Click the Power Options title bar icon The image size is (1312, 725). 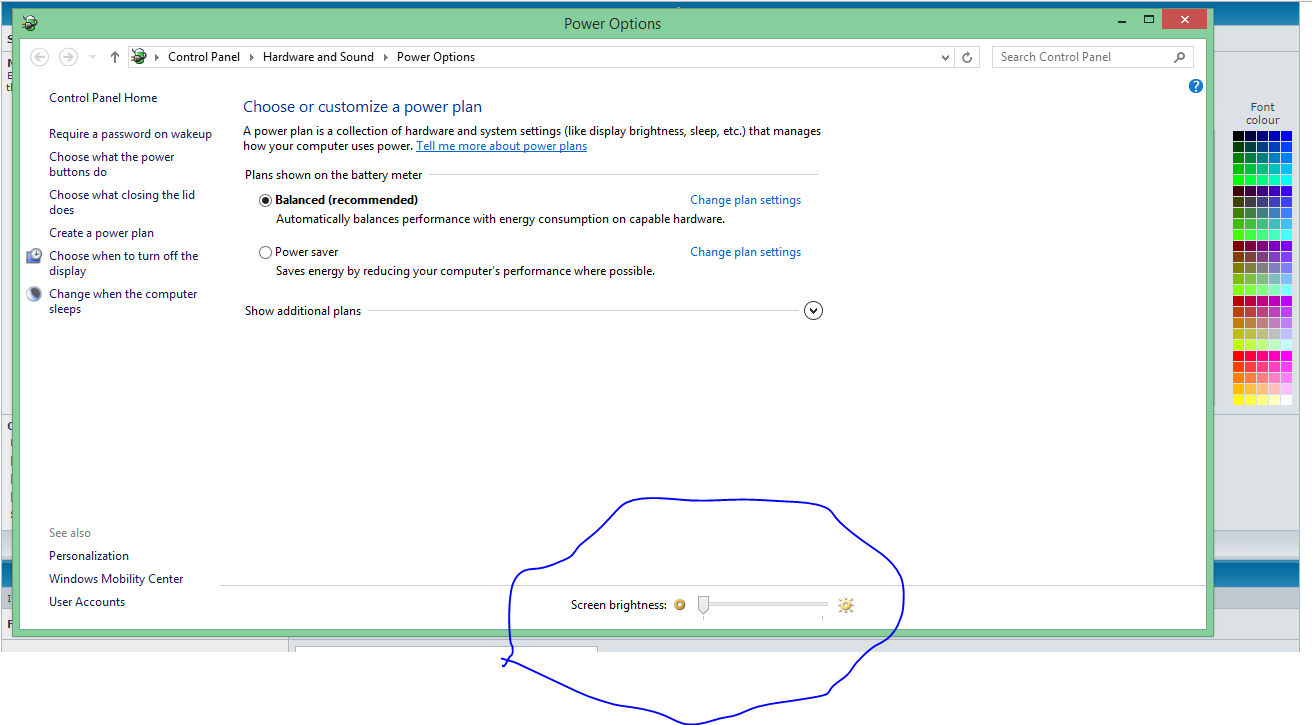pyautogui.click(x=30, y=22)
